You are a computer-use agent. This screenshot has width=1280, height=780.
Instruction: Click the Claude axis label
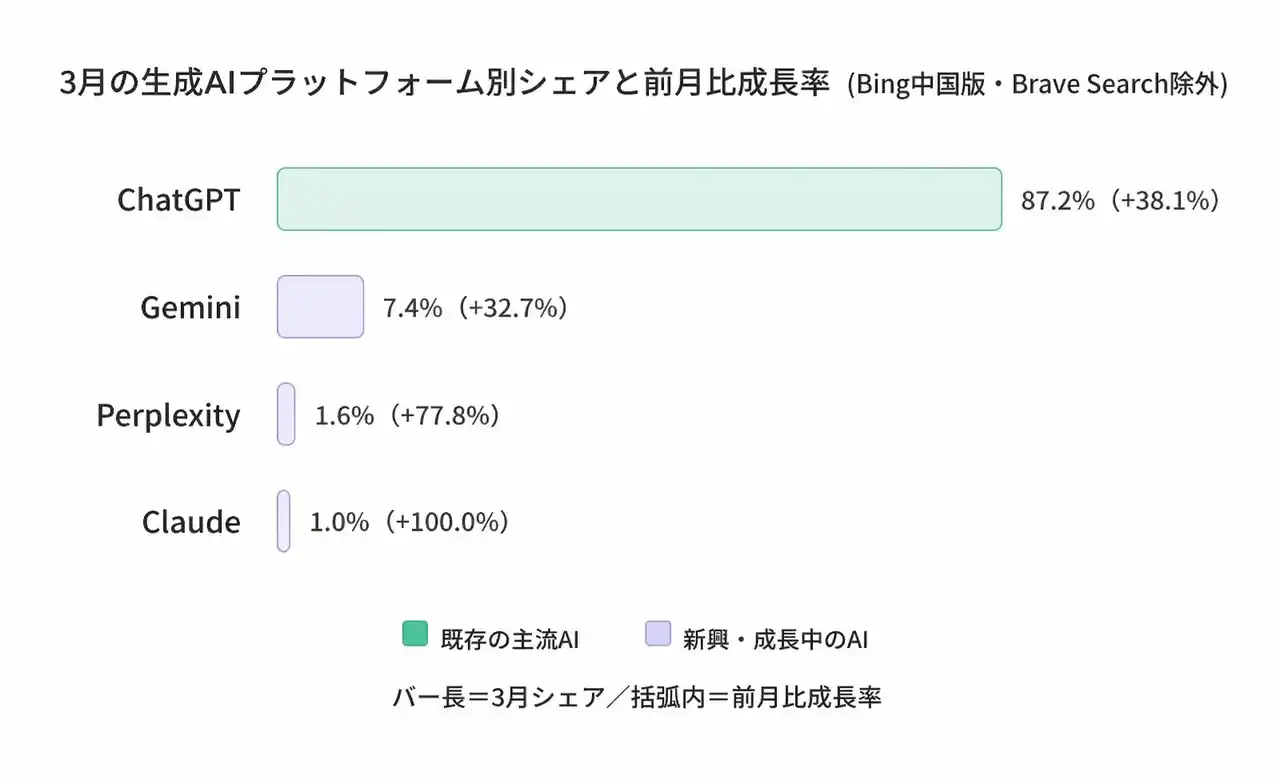pos(191,522)
